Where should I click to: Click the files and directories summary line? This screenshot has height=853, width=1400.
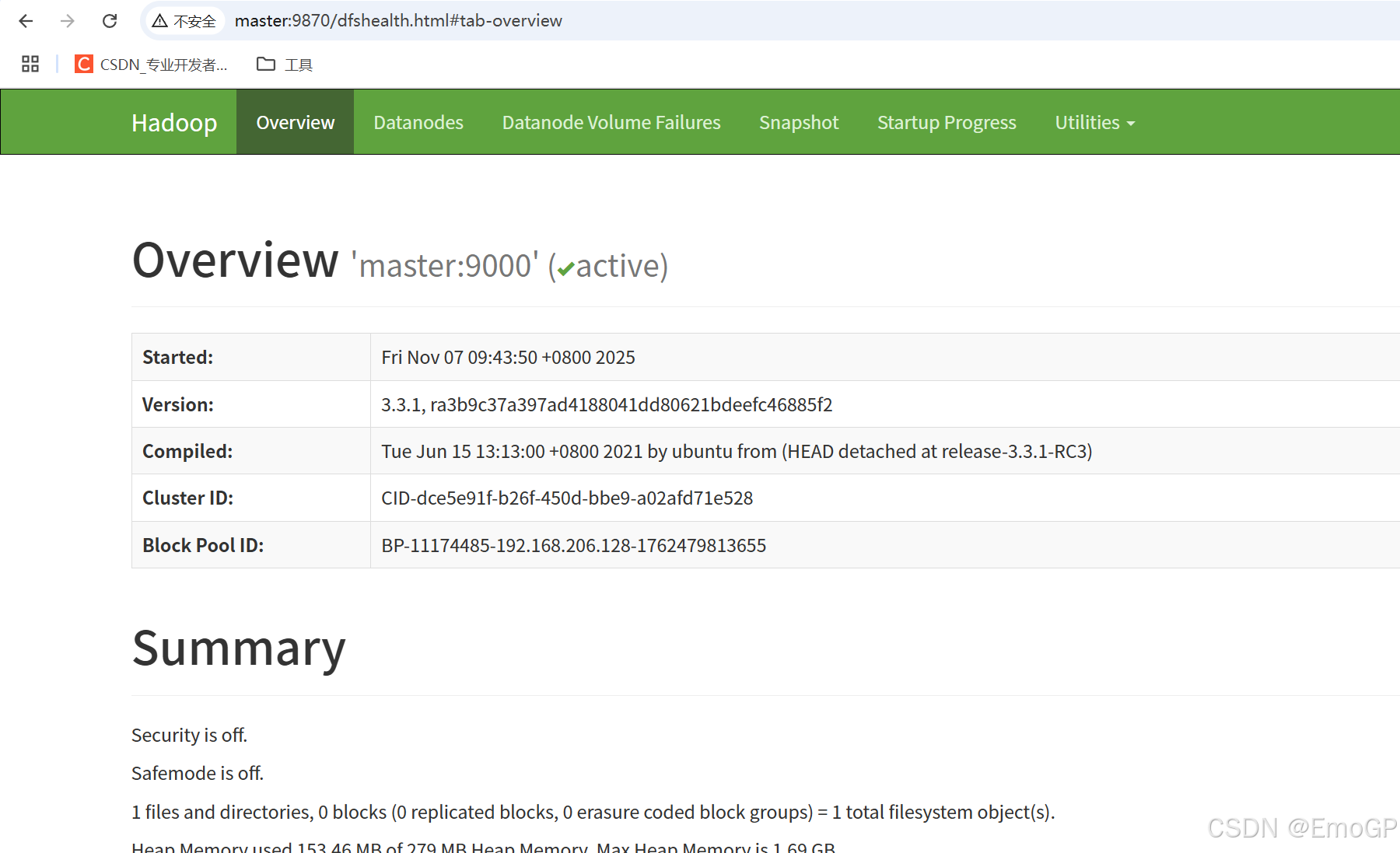(x=593, y=812)
